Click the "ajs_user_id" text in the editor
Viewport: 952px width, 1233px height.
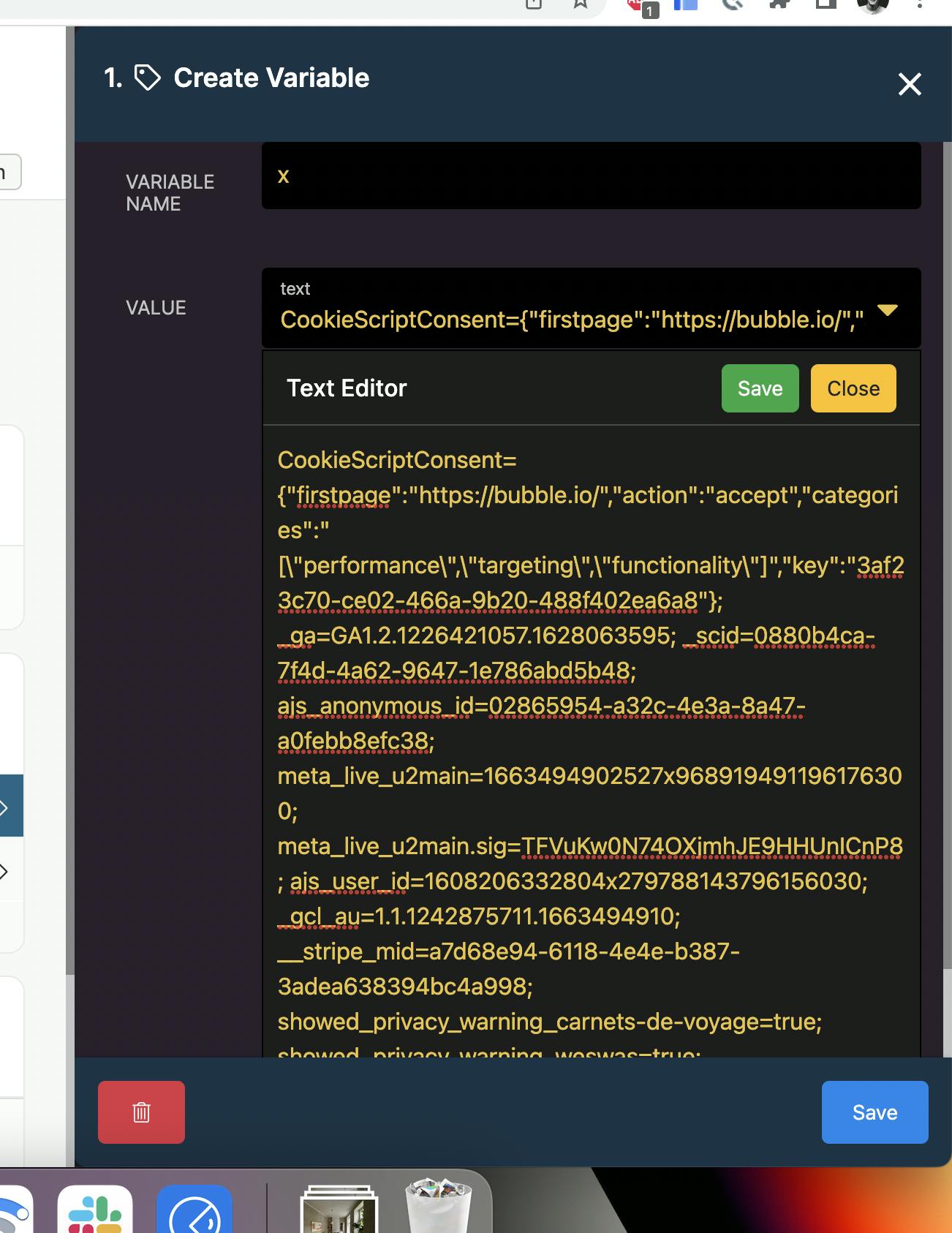350,881
